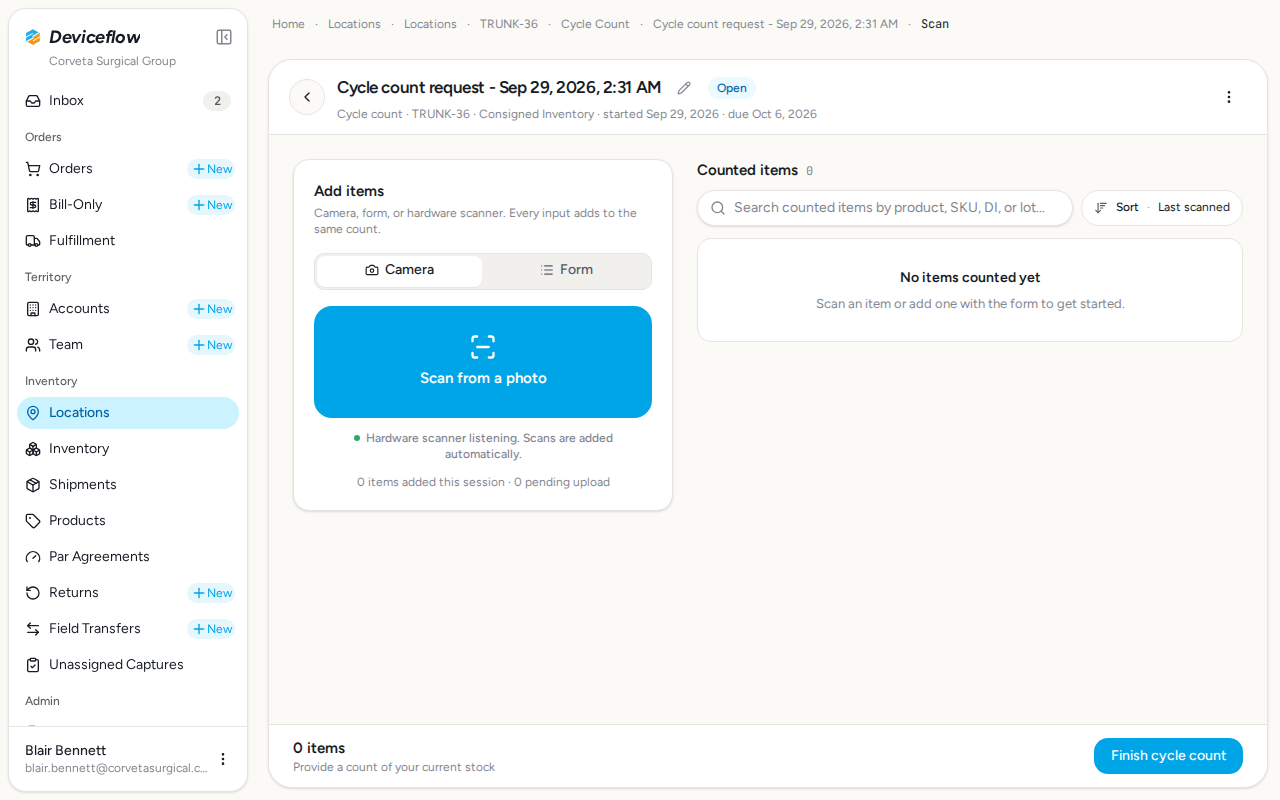Collapse the sidebar panel icon
Screen dimensions: 1280x800
[224, 37]
